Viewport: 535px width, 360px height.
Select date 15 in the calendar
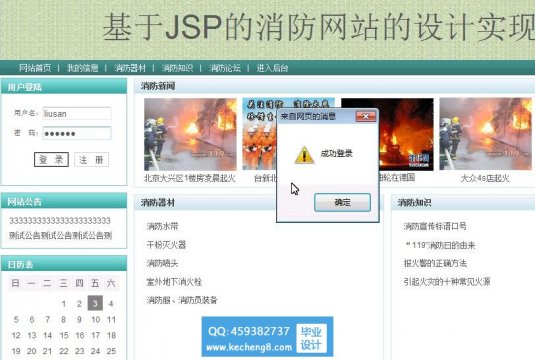coord(64,335)
